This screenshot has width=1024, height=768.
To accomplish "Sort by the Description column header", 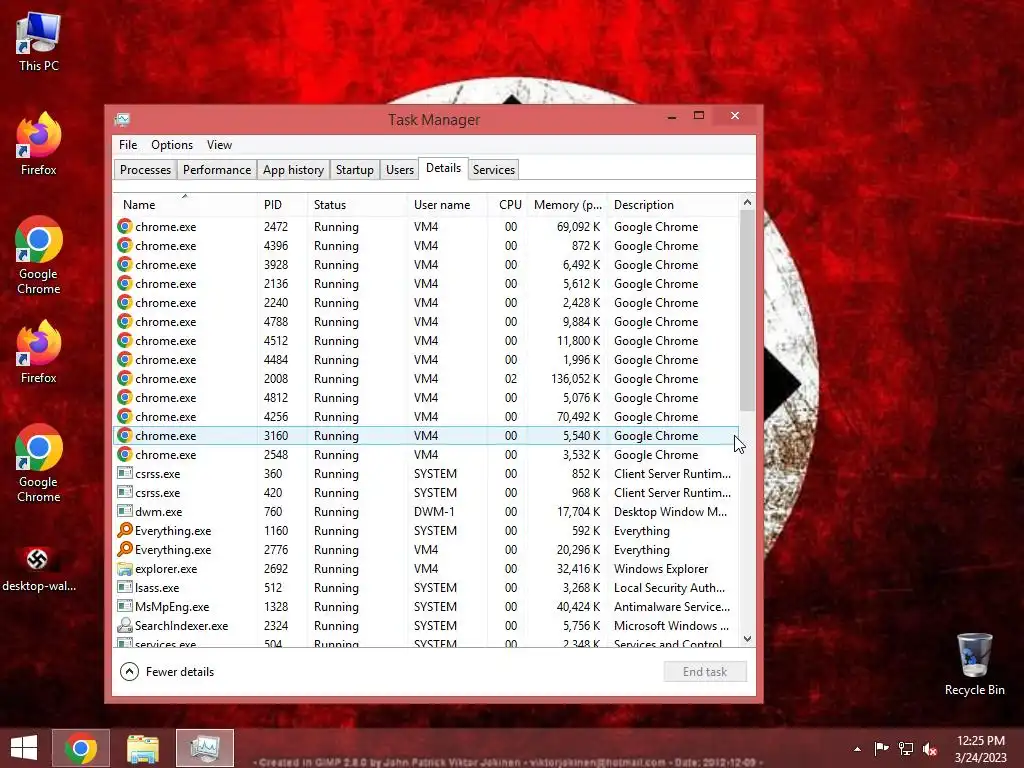I will pyautogui.click(x=673, y=204).
